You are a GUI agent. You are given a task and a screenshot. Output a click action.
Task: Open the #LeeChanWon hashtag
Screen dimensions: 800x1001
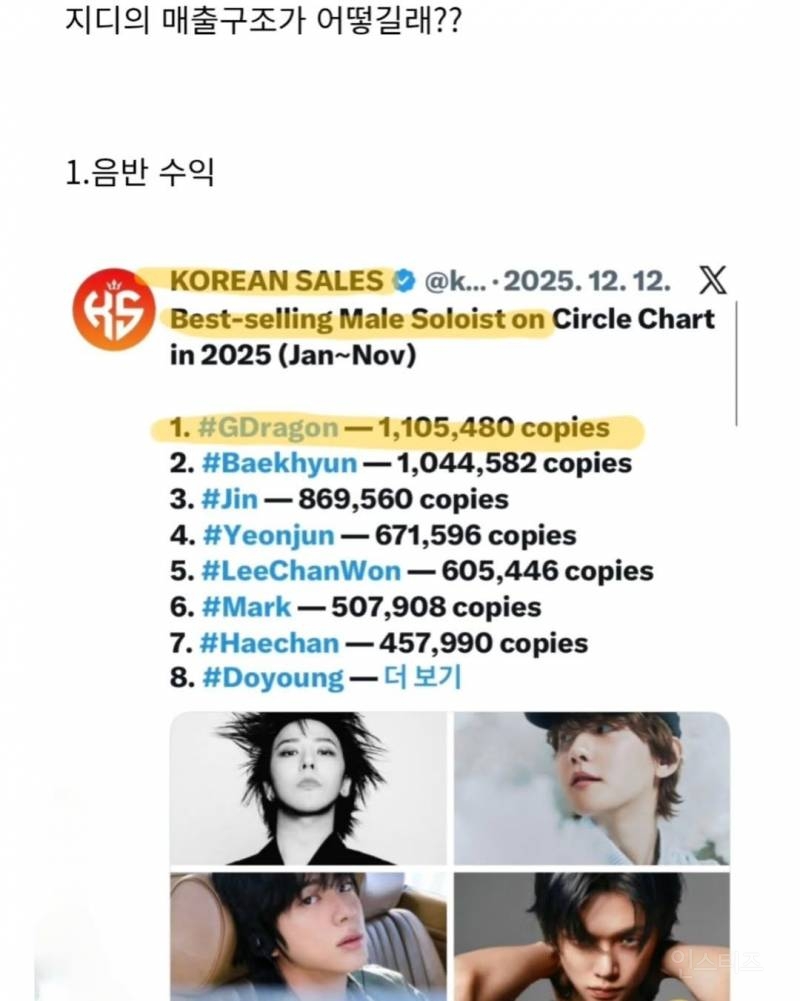tap(301, 571)
